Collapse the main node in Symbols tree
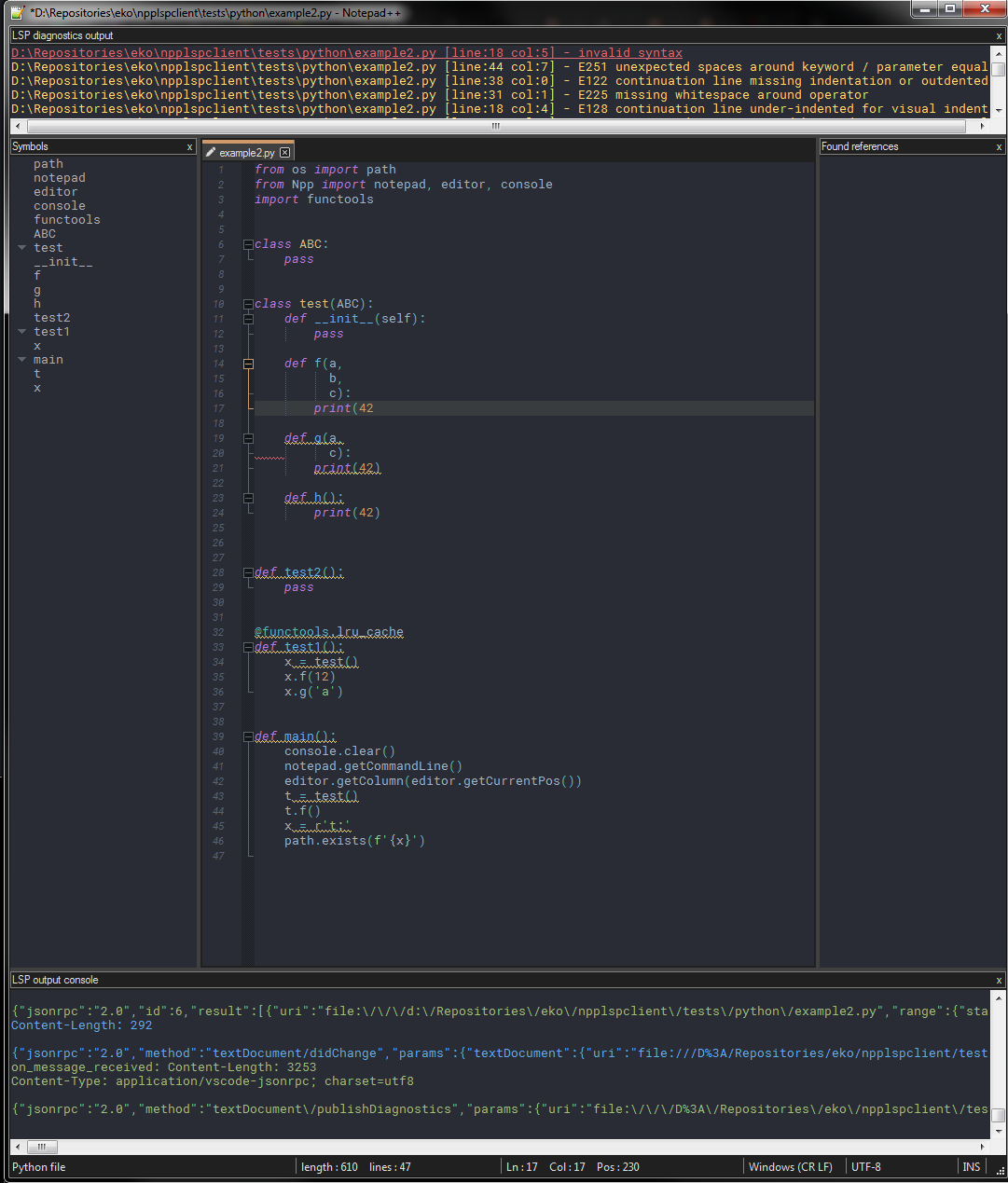Screen dimensions: 1008x1183 [x=21, y=360]
